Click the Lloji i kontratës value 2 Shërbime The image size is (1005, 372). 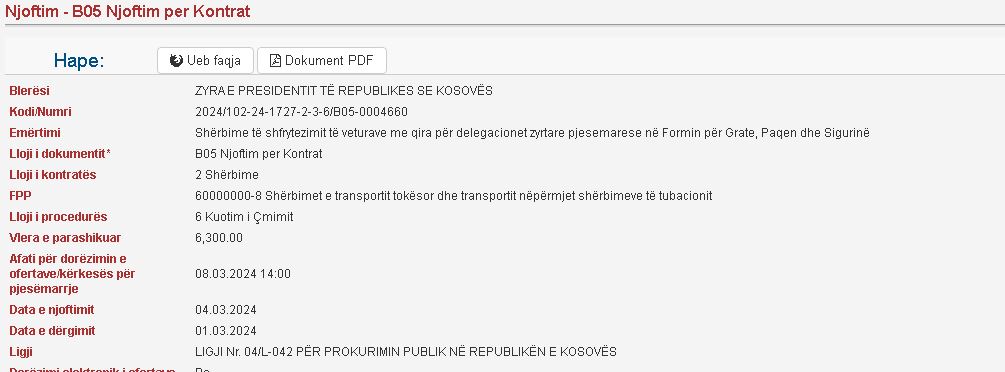tap(227, 175)
